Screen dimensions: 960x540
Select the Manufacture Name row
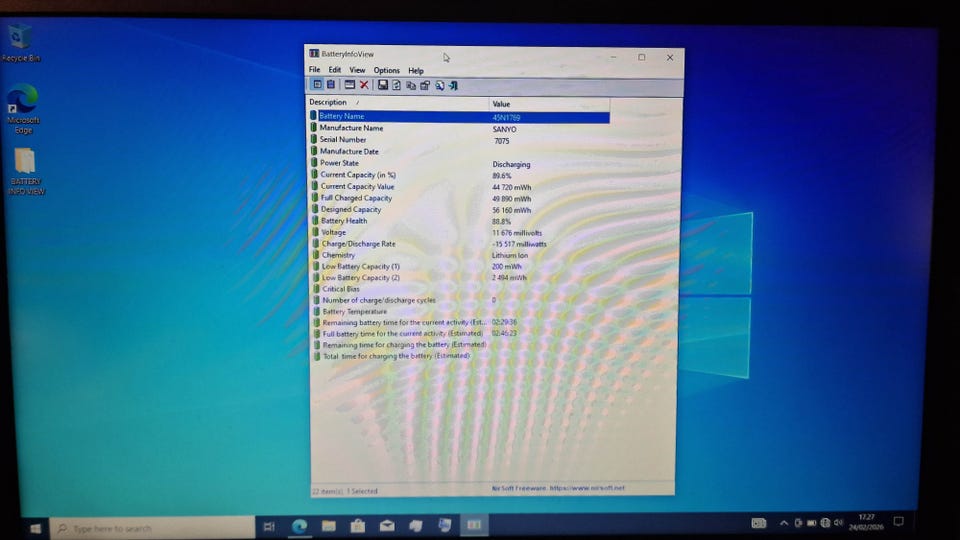(x=460, y=128)
